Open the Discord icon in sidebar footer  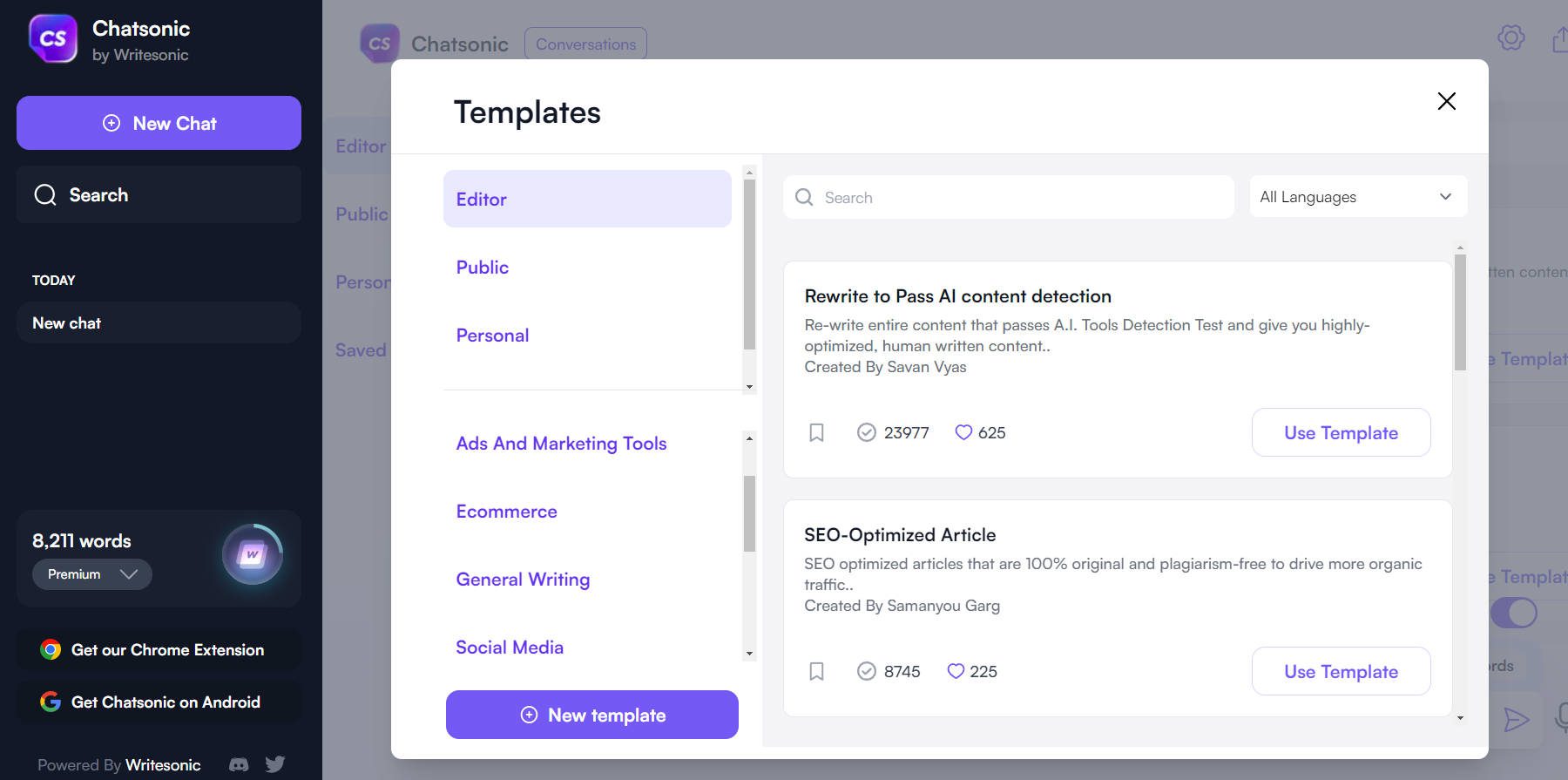coord(239,764)
